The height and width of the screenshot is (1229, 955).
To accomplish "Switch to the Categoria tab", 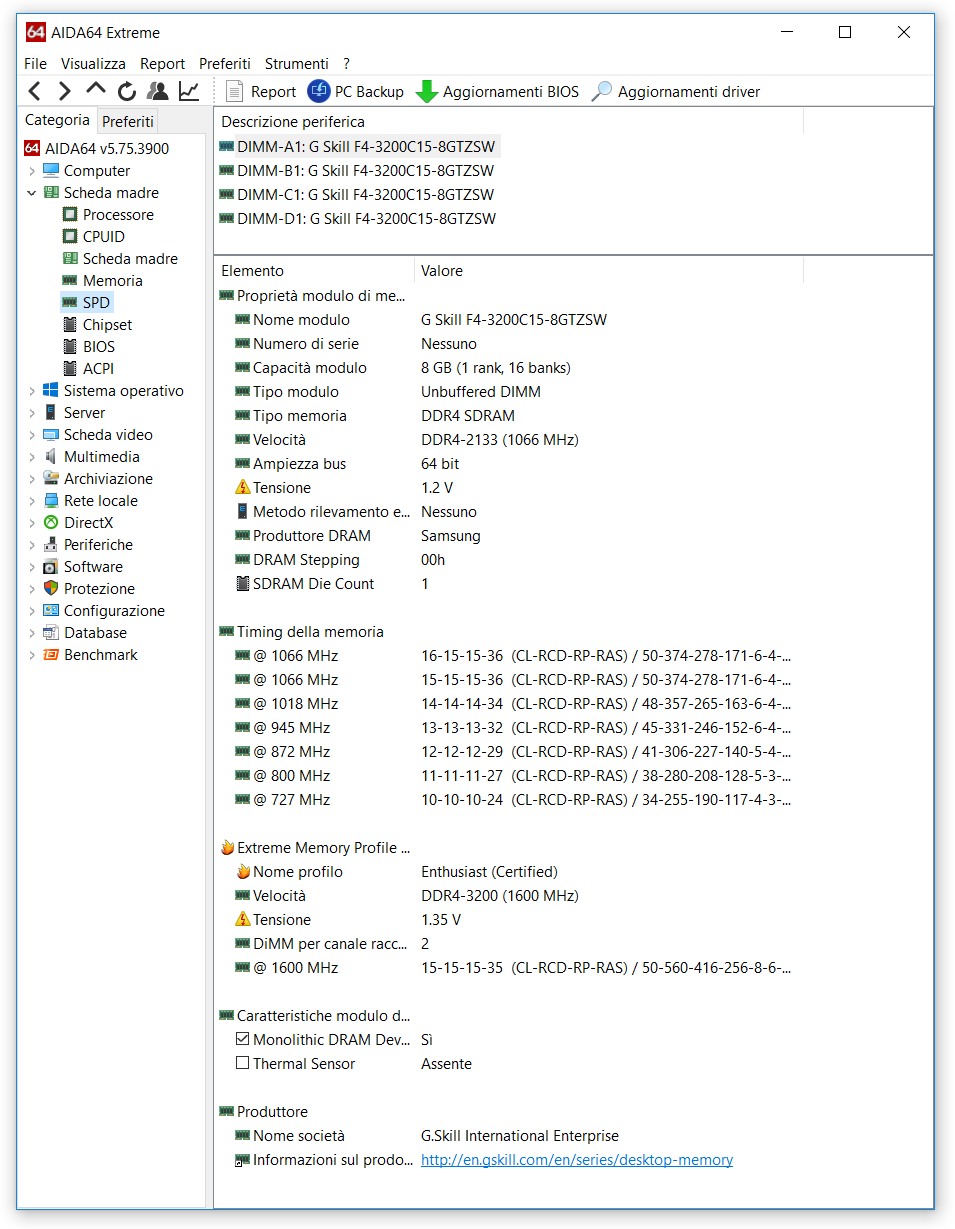I will pyautogui.click(x=57, y=120).
